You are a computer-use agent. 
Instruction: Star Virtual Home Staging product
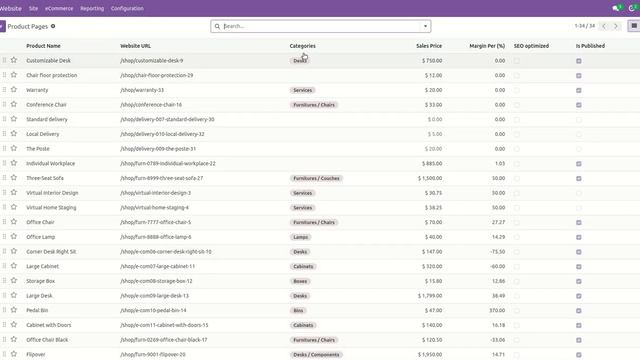pos(14,207)
